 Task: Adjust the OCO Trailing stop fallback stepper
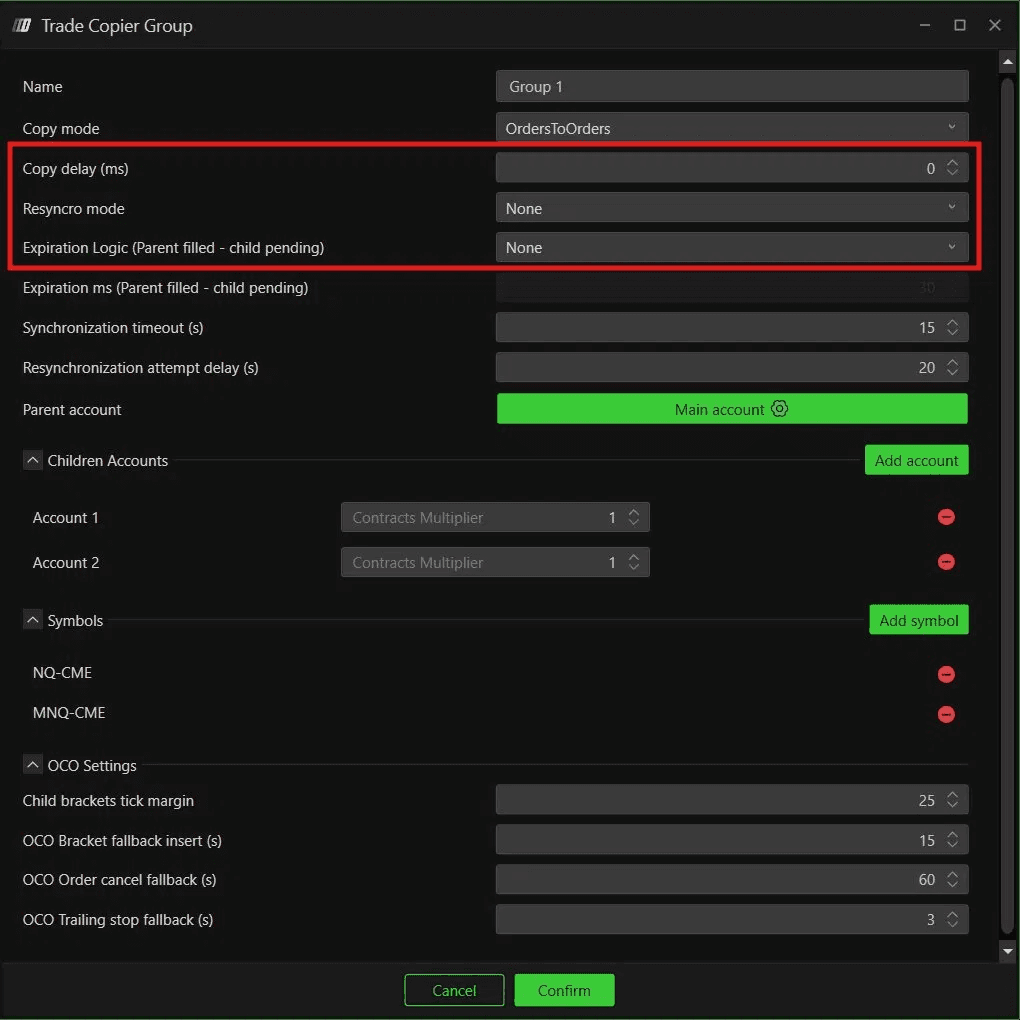pos(952,919)
